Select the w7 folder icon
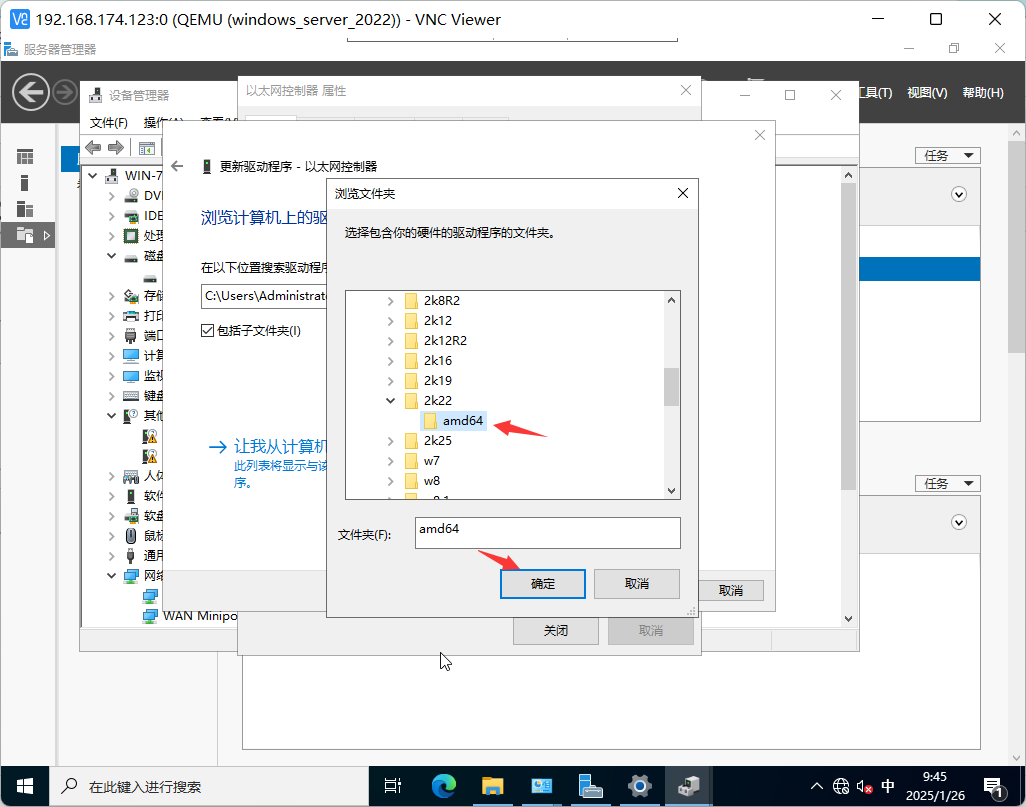Image resolution: width=1026 pixels, height=807 pixels. coord(411,461)
